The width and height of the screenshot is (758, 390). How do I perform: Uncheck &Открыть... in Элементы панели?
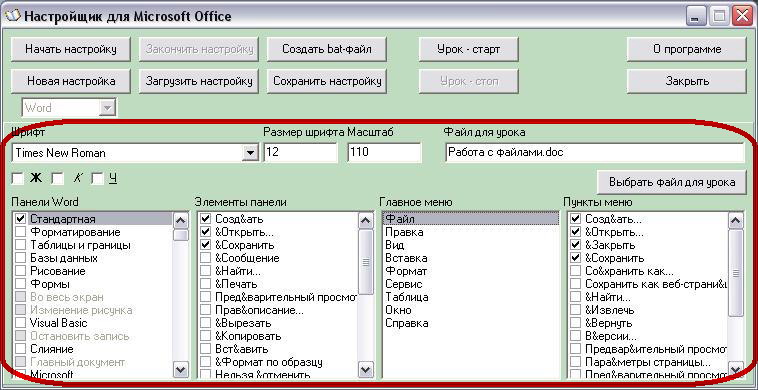(205, 232)
